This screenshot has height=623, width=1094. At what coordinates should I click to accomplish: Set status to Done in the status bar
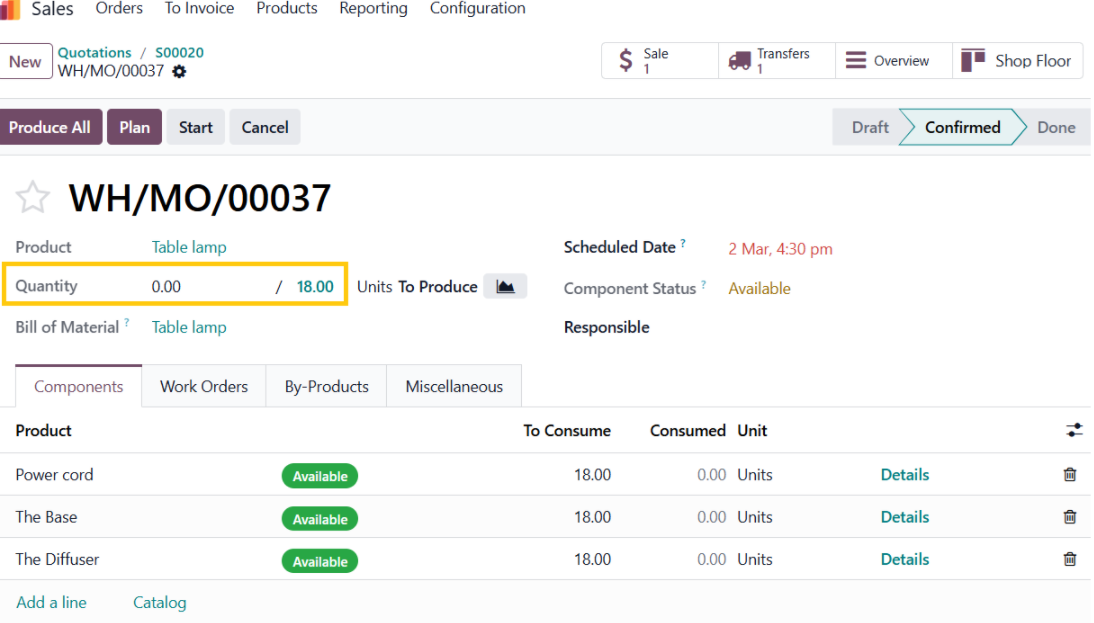1055,128
